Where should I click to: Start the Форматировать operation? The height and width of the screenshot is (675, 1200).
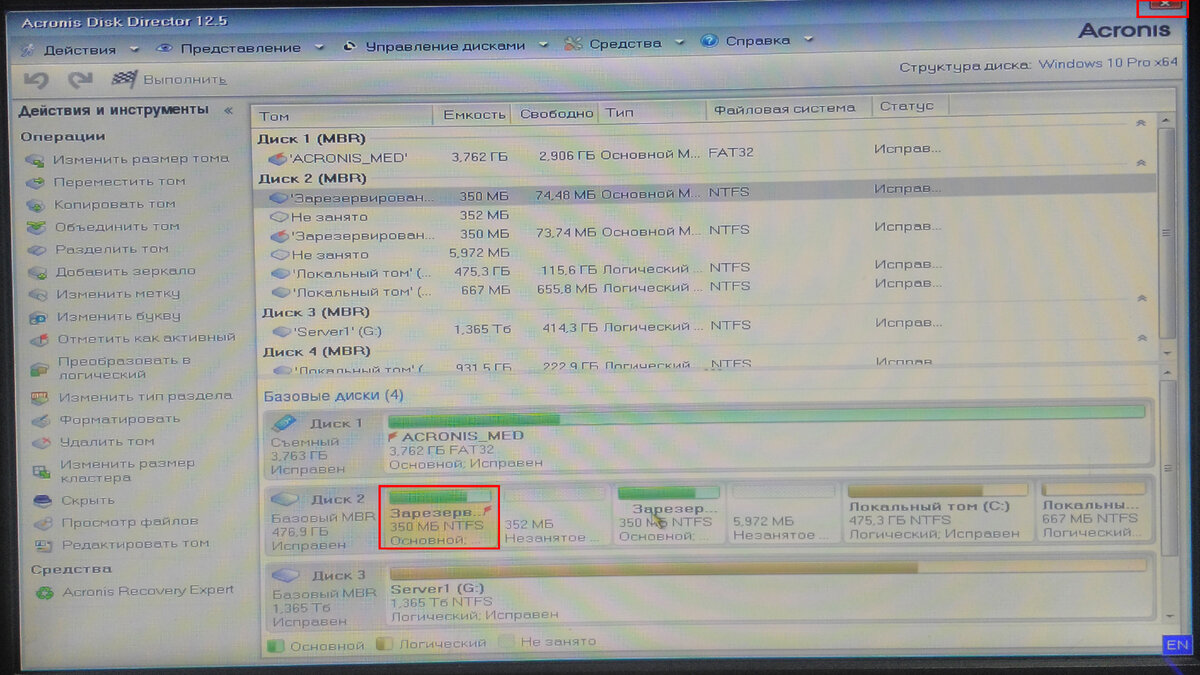106,419
